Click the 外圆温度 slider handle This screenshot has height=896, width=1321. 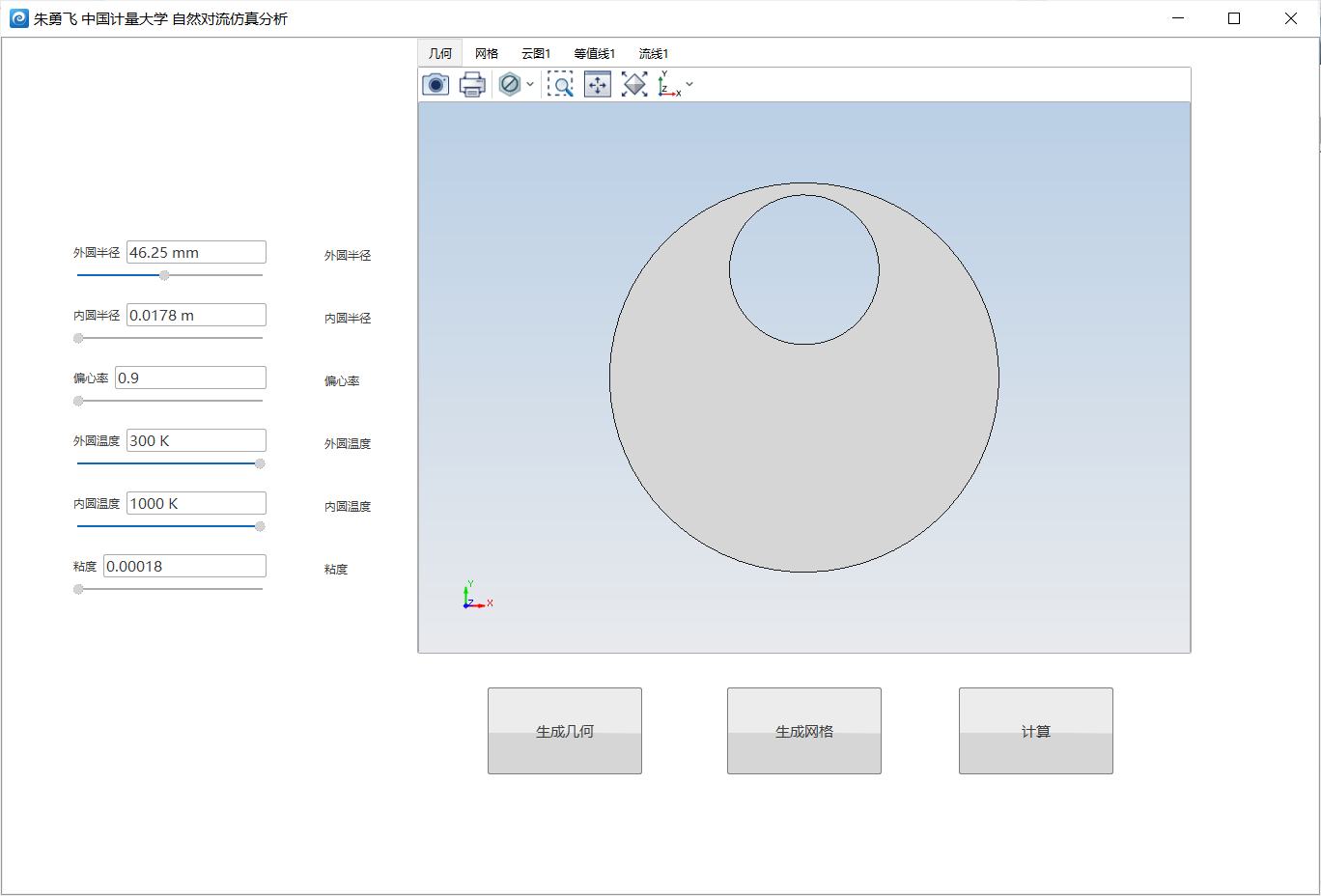(260, 463)
